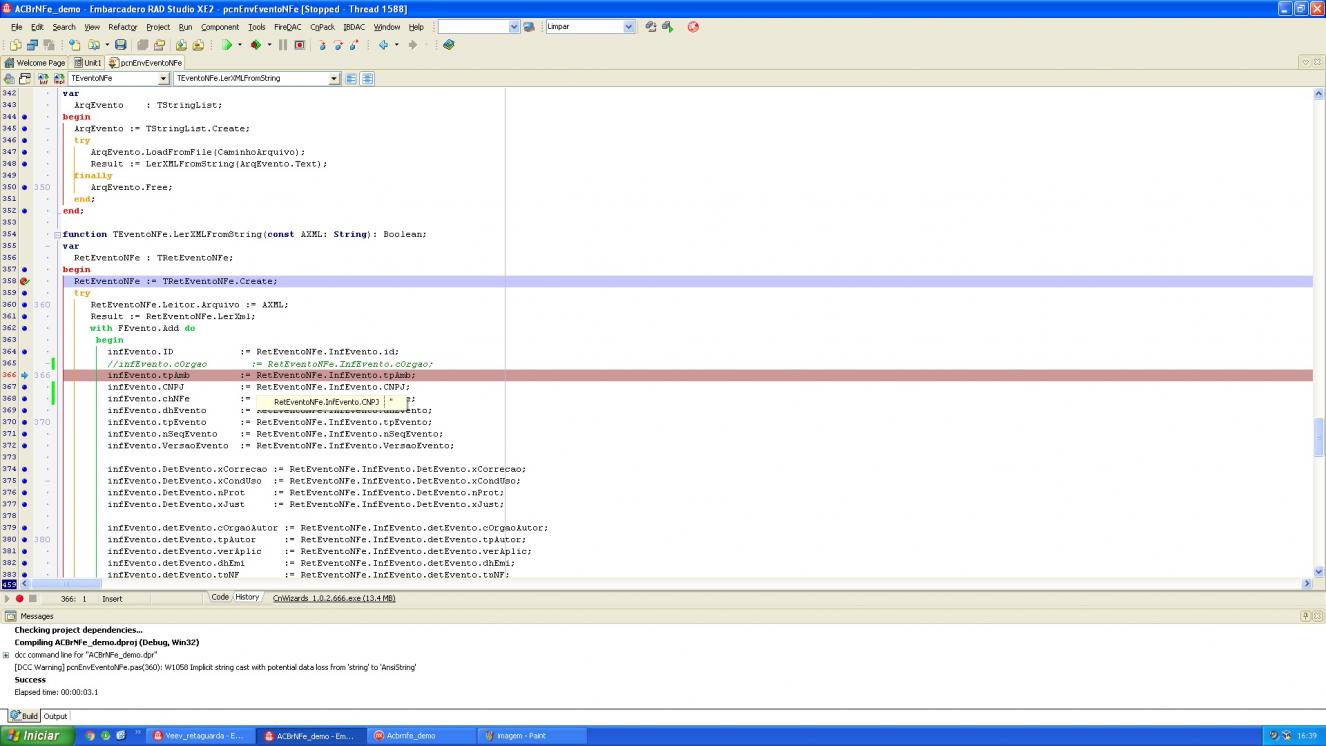Click the vertical scrollbar thumb in editor
This screenshot has width=1326, height=746.
[1319, 436]
